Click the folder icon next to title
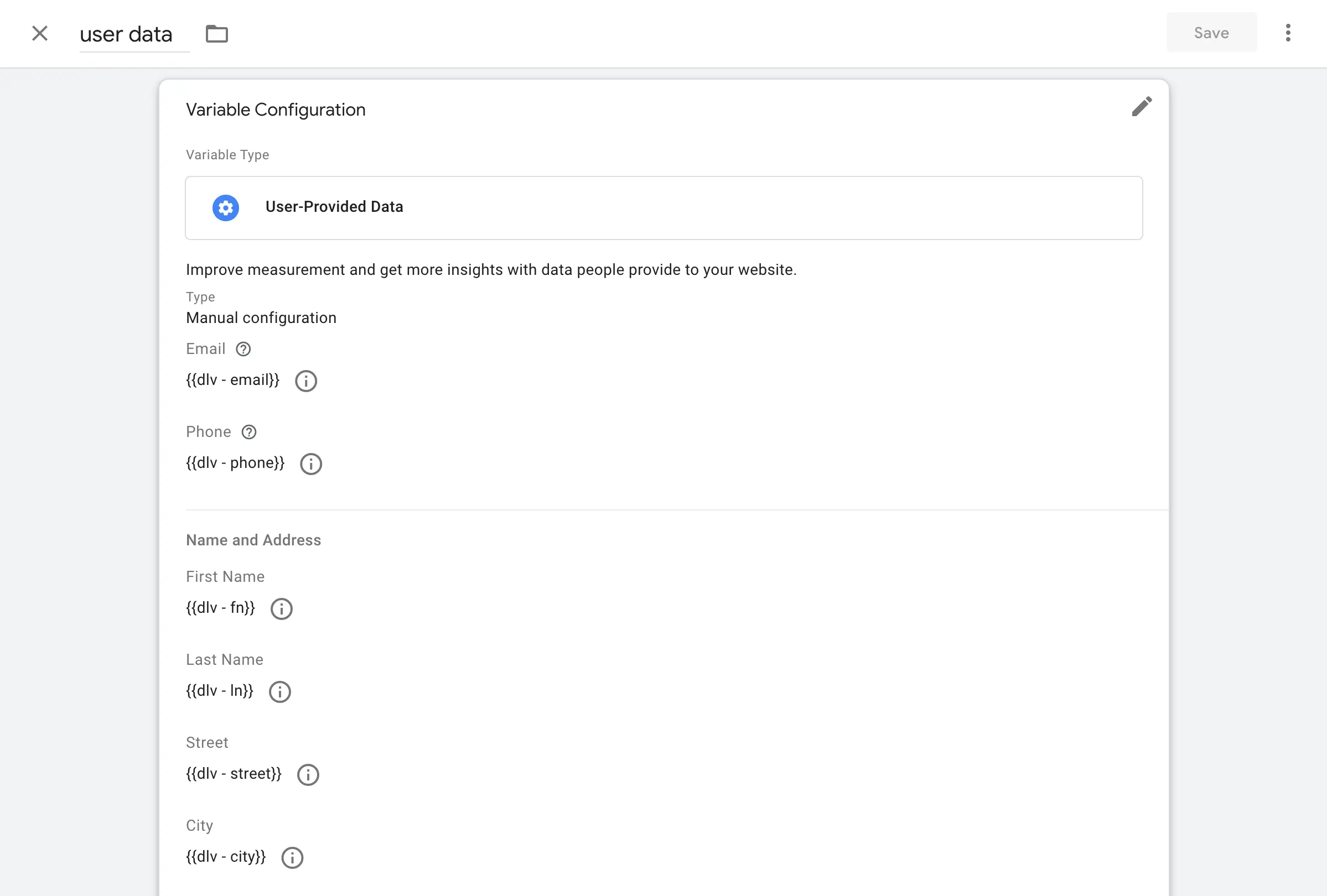1327x896 pixels. pyautogui.click(x=216, y=34)
